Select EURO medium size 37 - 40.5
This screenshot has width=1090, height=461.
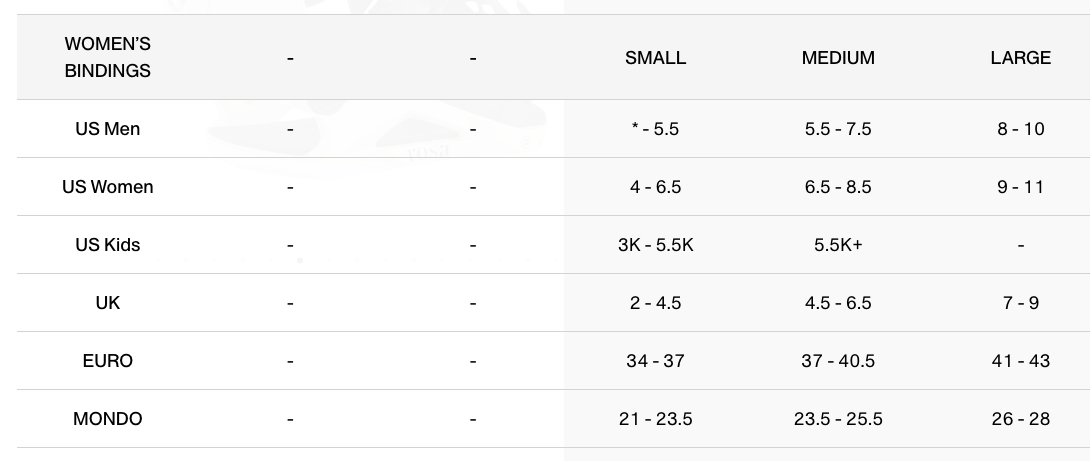pyautogui.click(x=838, y=361)
